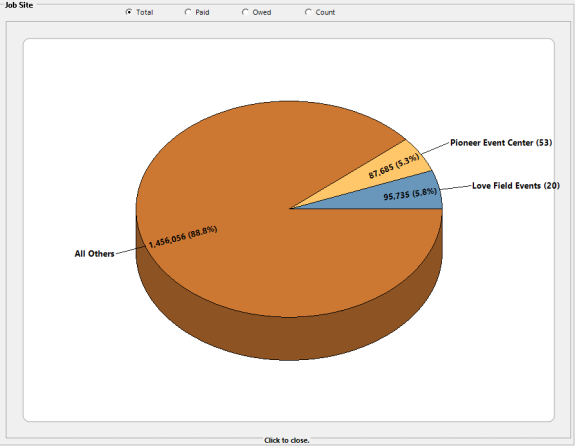The image size is (575, 446).
Task: Select the Paid radio button
Action: click(188, 12)
